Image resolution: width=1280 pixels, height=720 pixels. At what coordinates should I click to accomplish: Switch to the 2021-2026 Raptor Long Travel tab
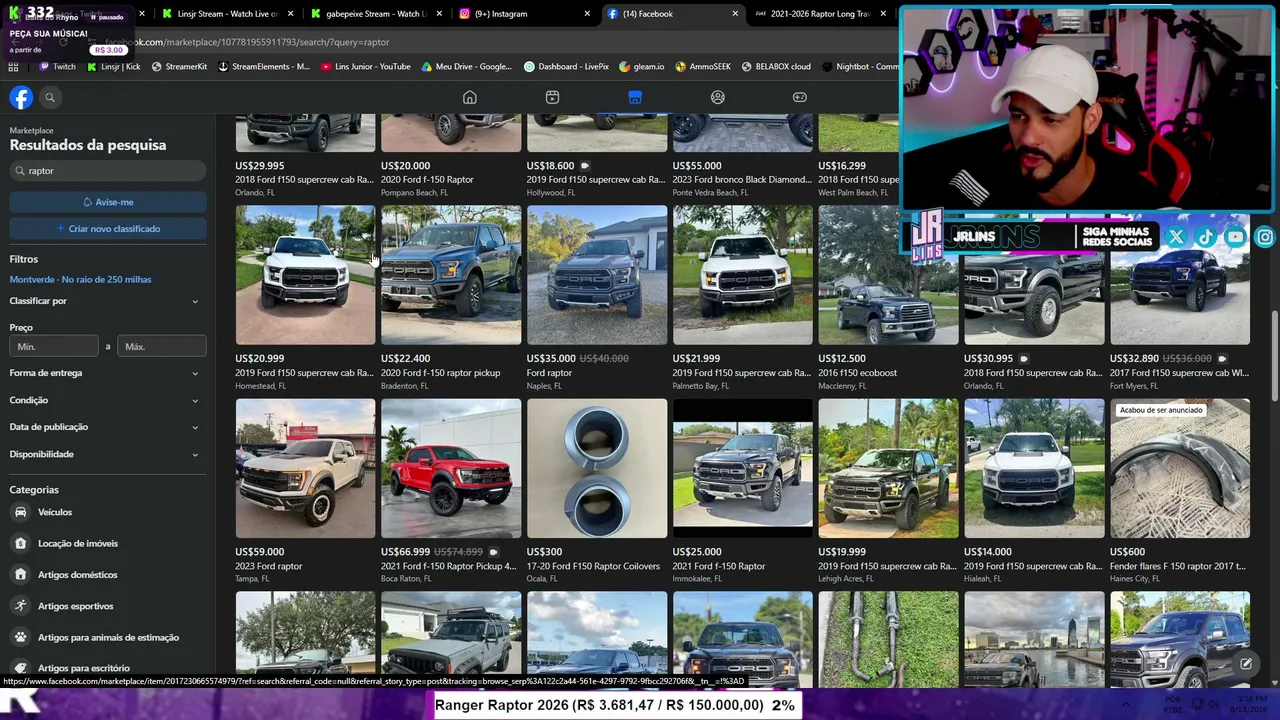tap(822, 14)
